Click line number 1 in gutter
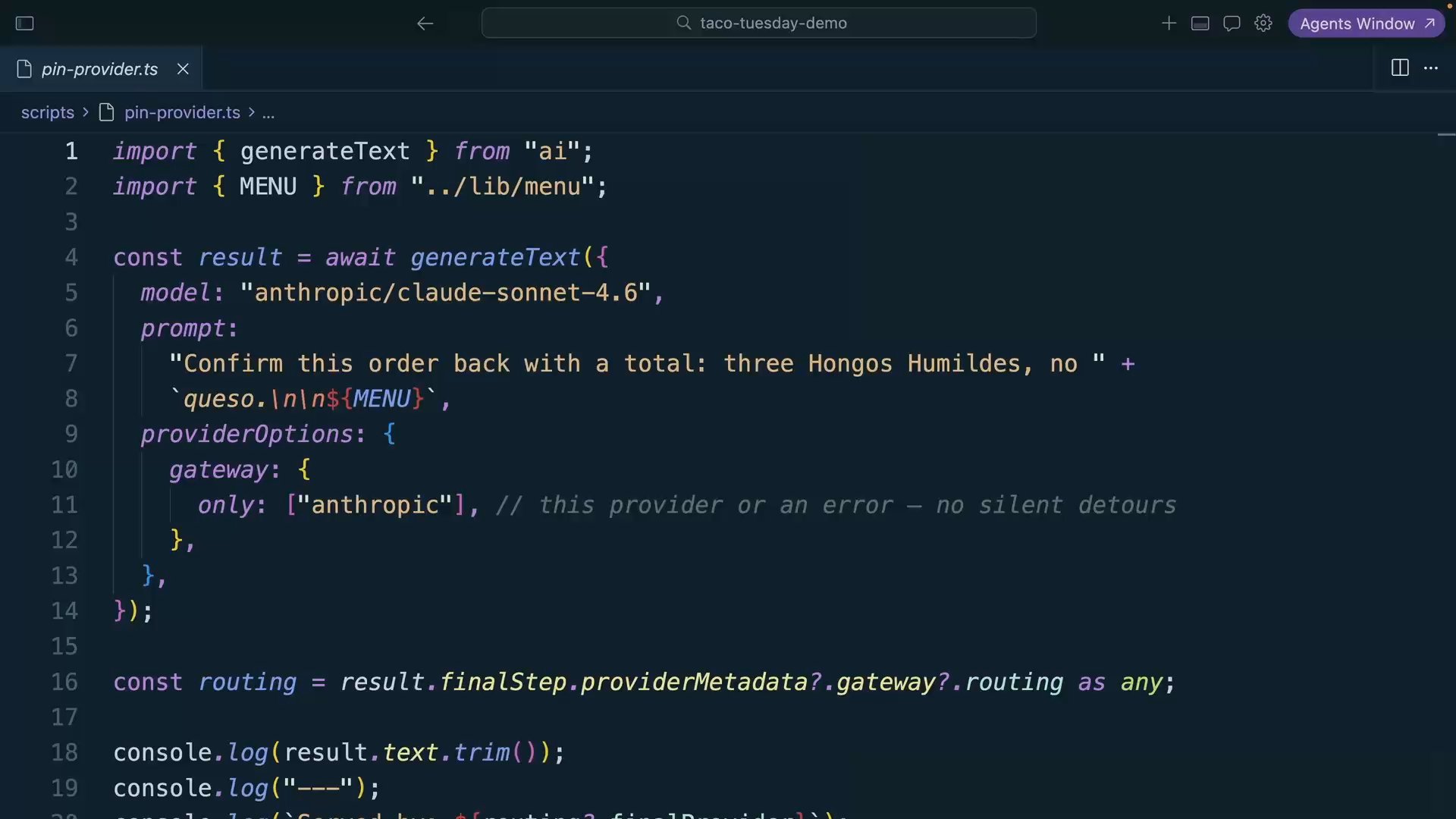Screen dimensions: 1456x819 pos(71,151)
